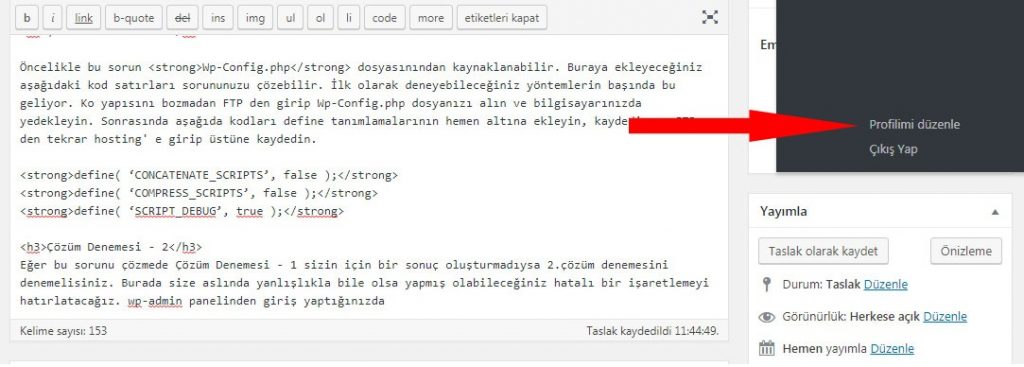Click the eye icon beside Görünürlük
Image resolution: width=1024 pixels, height=367 pixels.
(767, 317)
